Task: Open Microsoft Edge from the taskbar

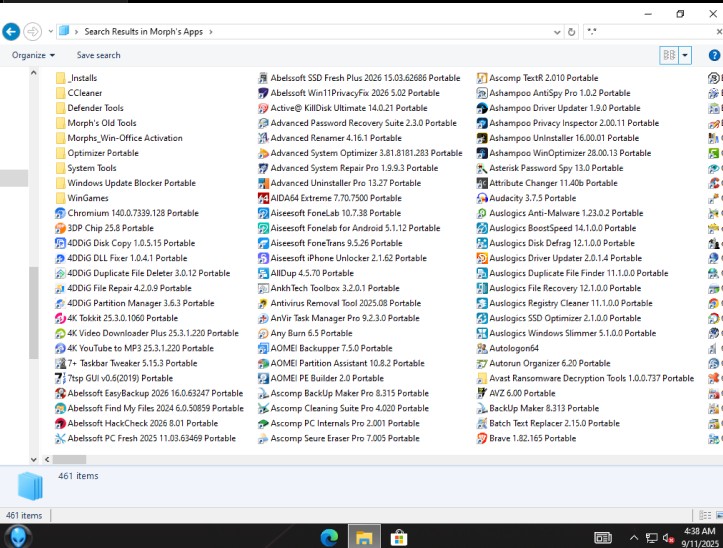Action: pos(329,537)
